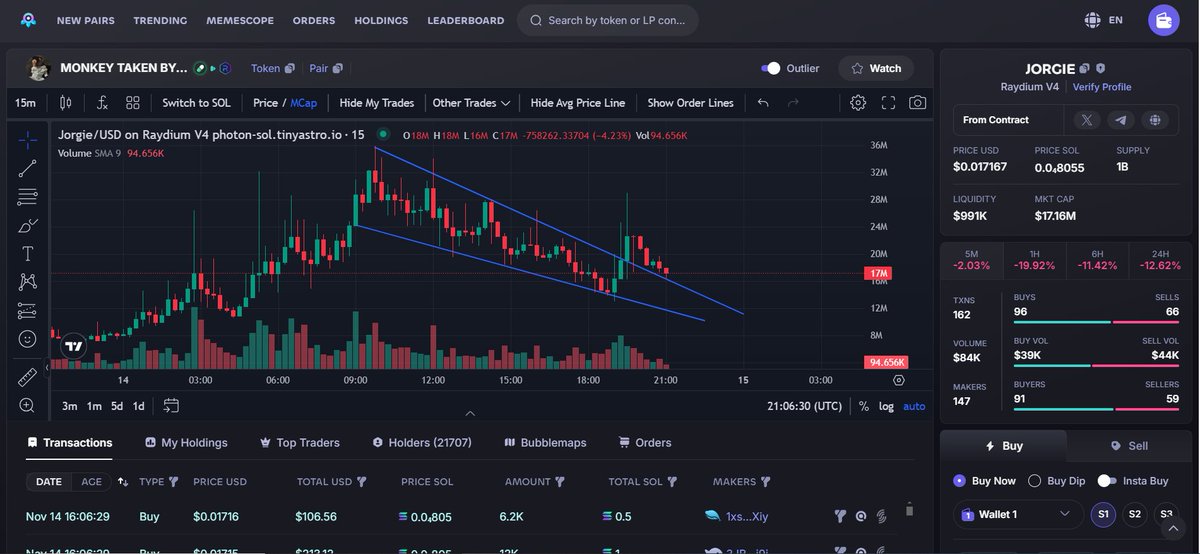Screen dimensions: 1200x554
Task: Open the emoji icons tool
Action: pos(27,339)
